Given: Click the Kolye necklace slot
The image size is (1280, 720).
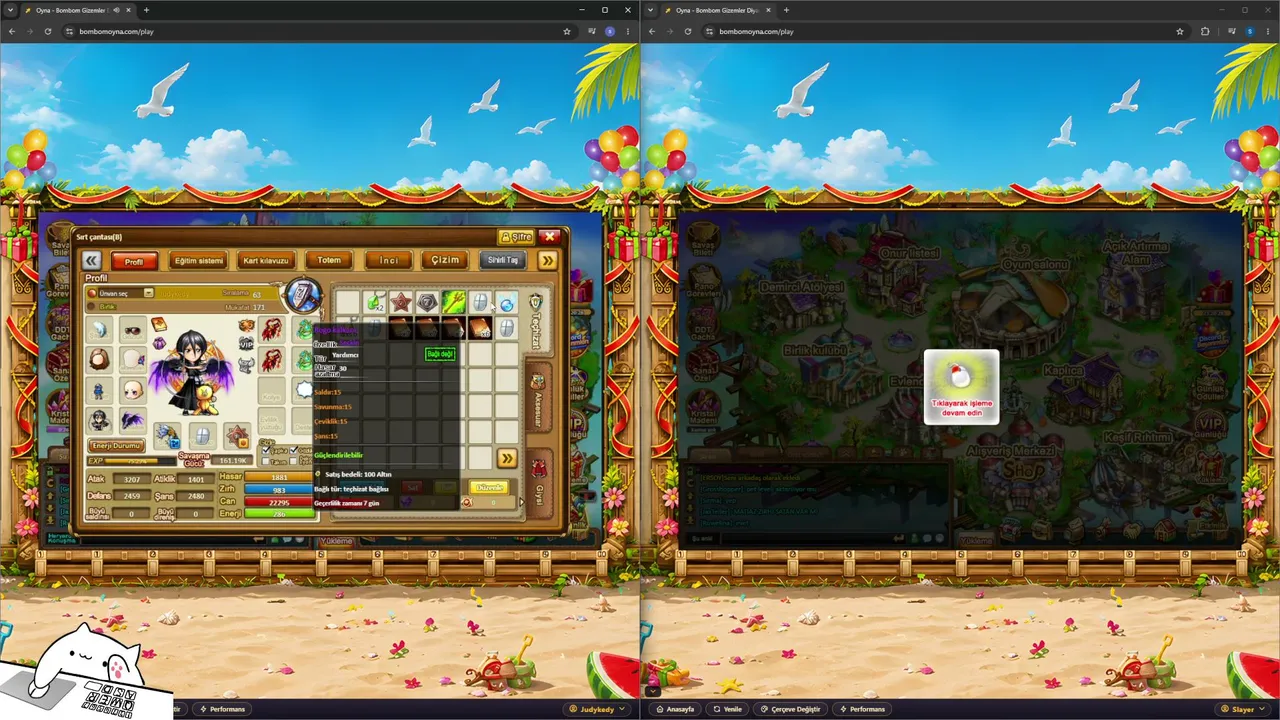Looking at the screenshot, I should 272,391.
